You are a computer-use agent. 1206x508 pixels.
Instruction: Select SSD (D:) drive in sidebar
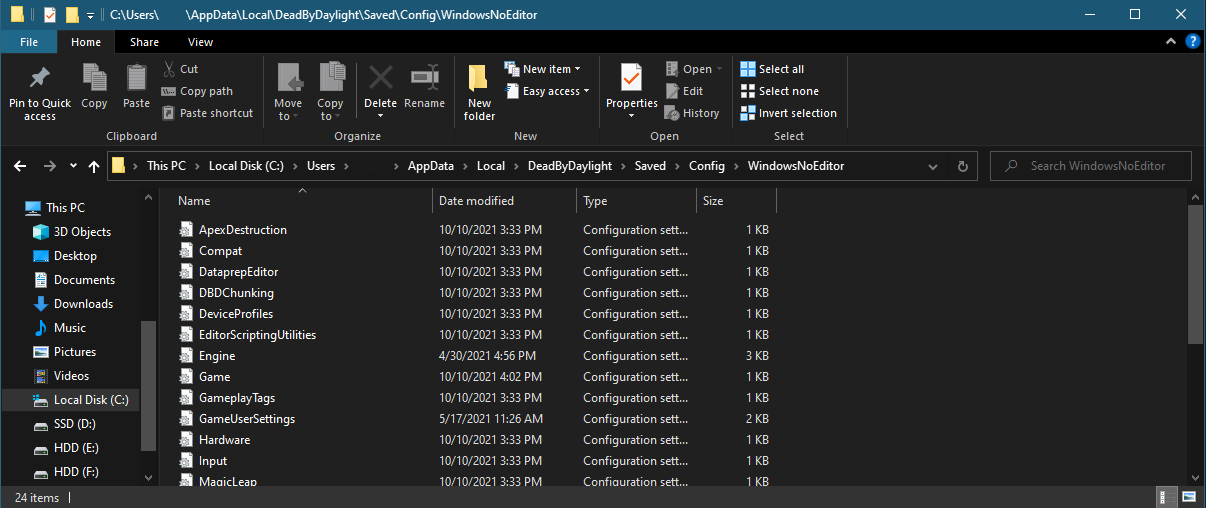point(75,424)
